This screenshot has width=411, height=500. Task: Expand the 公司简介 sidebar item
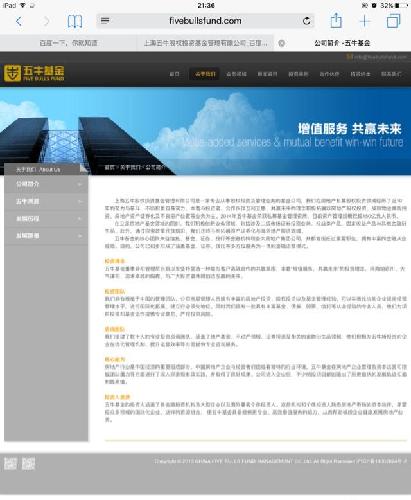click(x=46, y=184)
